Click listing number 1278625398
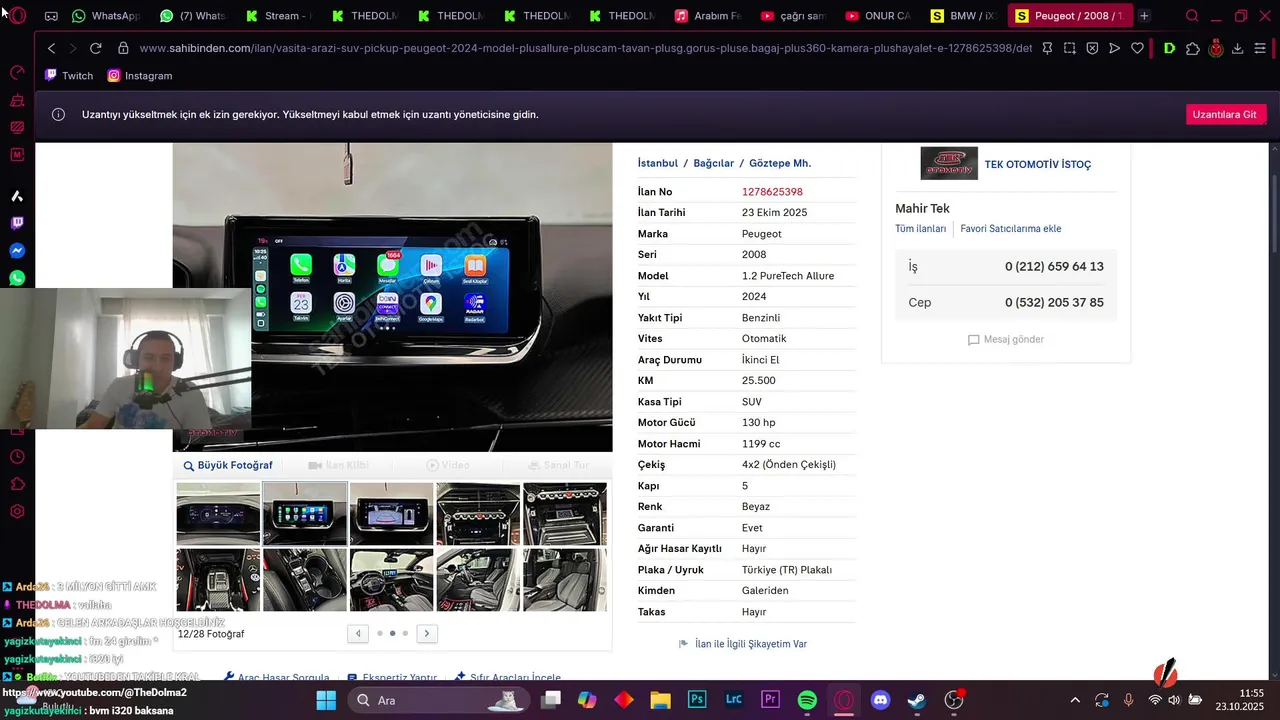 772,192
